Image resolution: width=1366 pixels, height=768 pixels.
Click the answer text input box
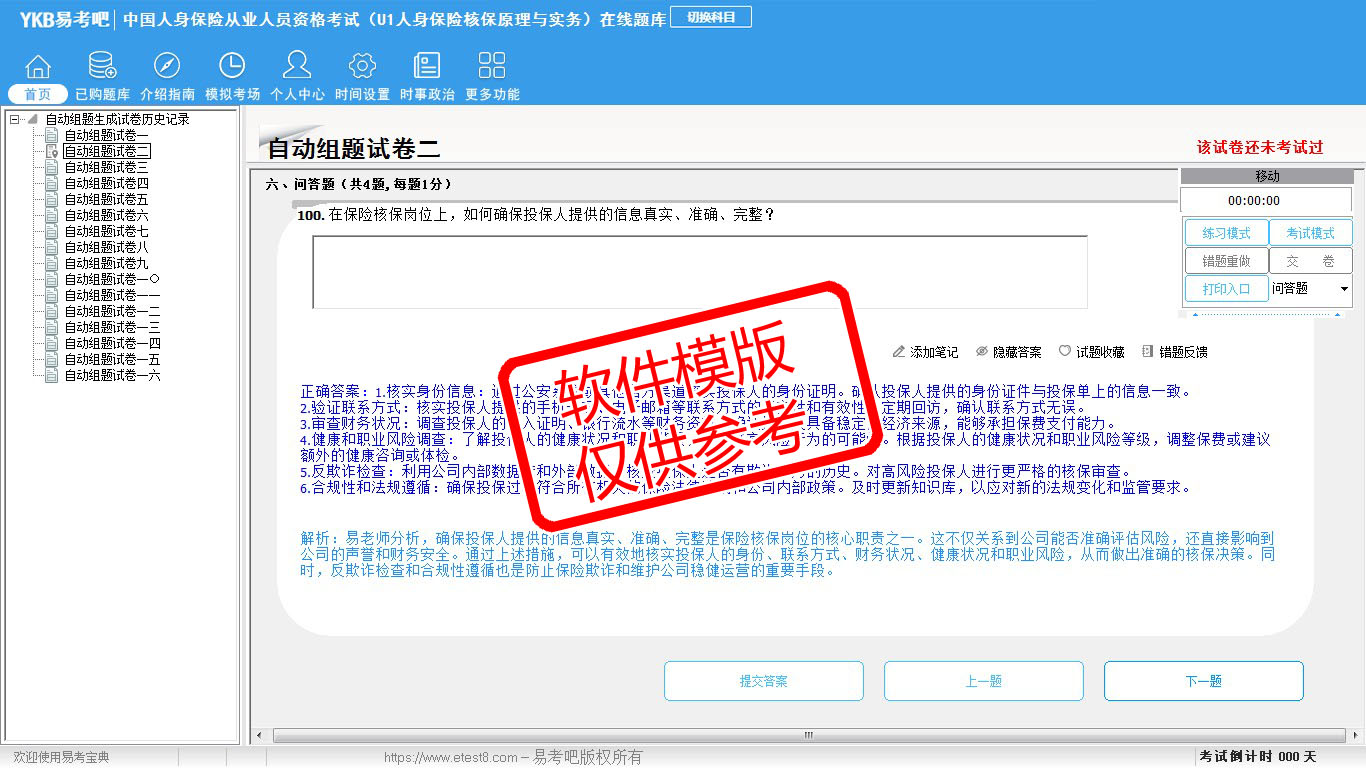click(x=699, y=272)
